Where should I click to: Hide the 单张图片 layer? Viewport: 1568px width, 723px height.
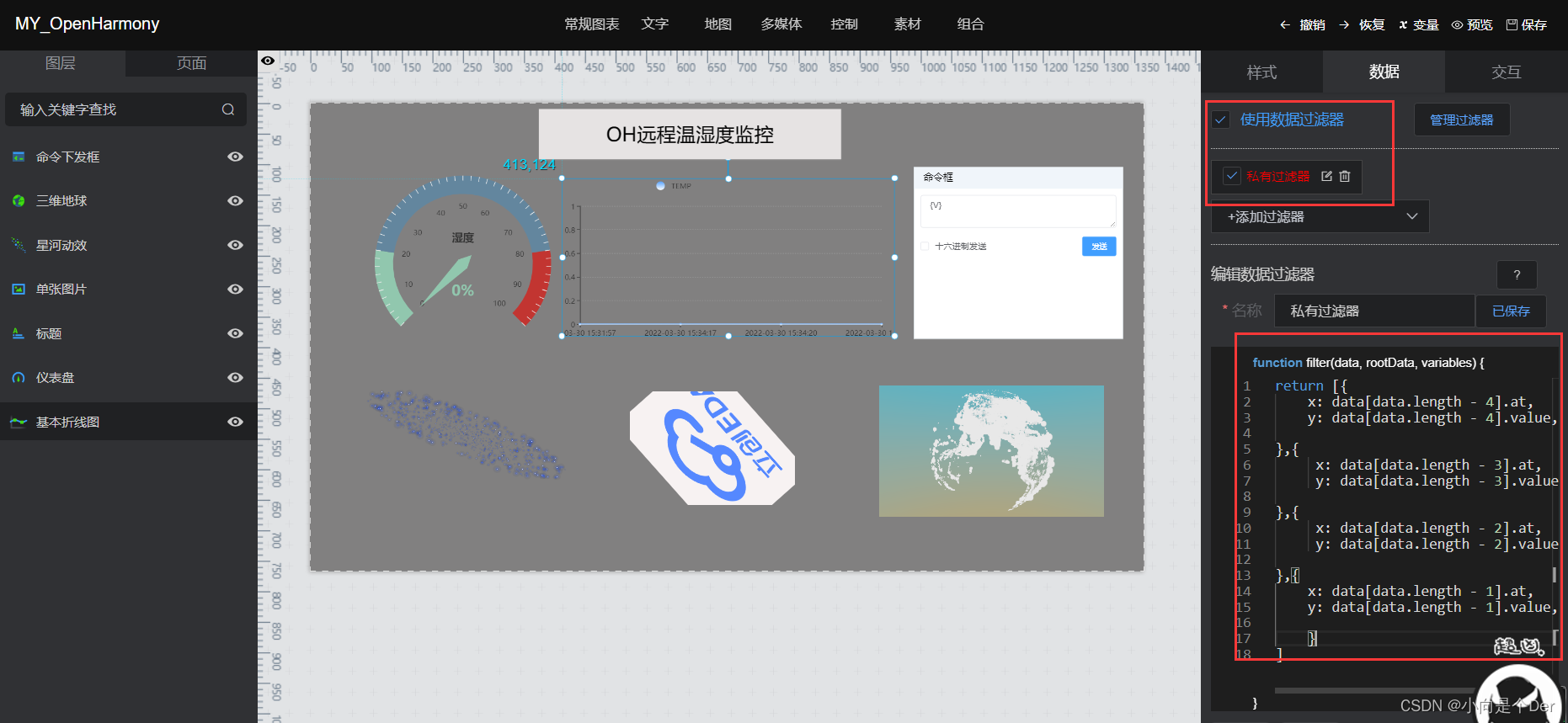236,289
